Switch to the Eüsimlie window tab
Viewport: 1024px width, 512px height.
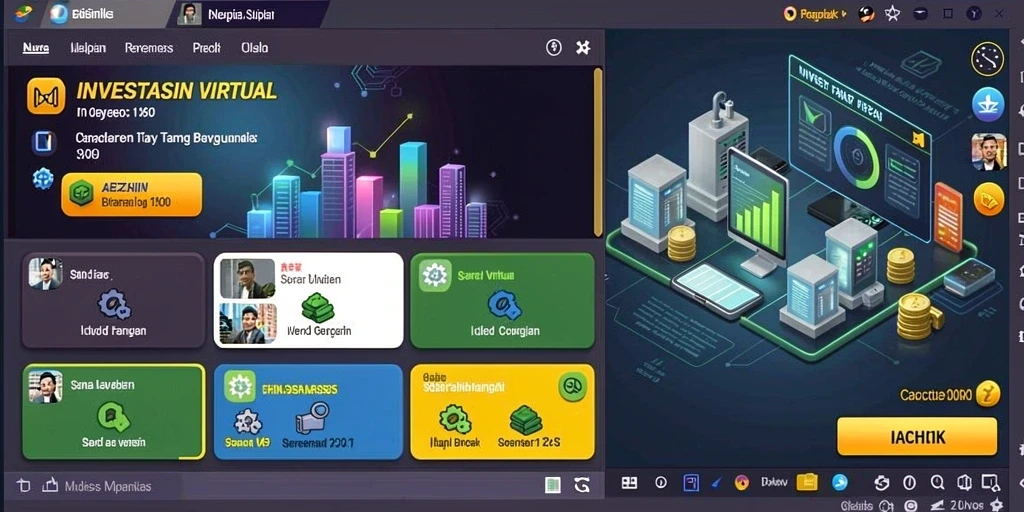(104, 14)
